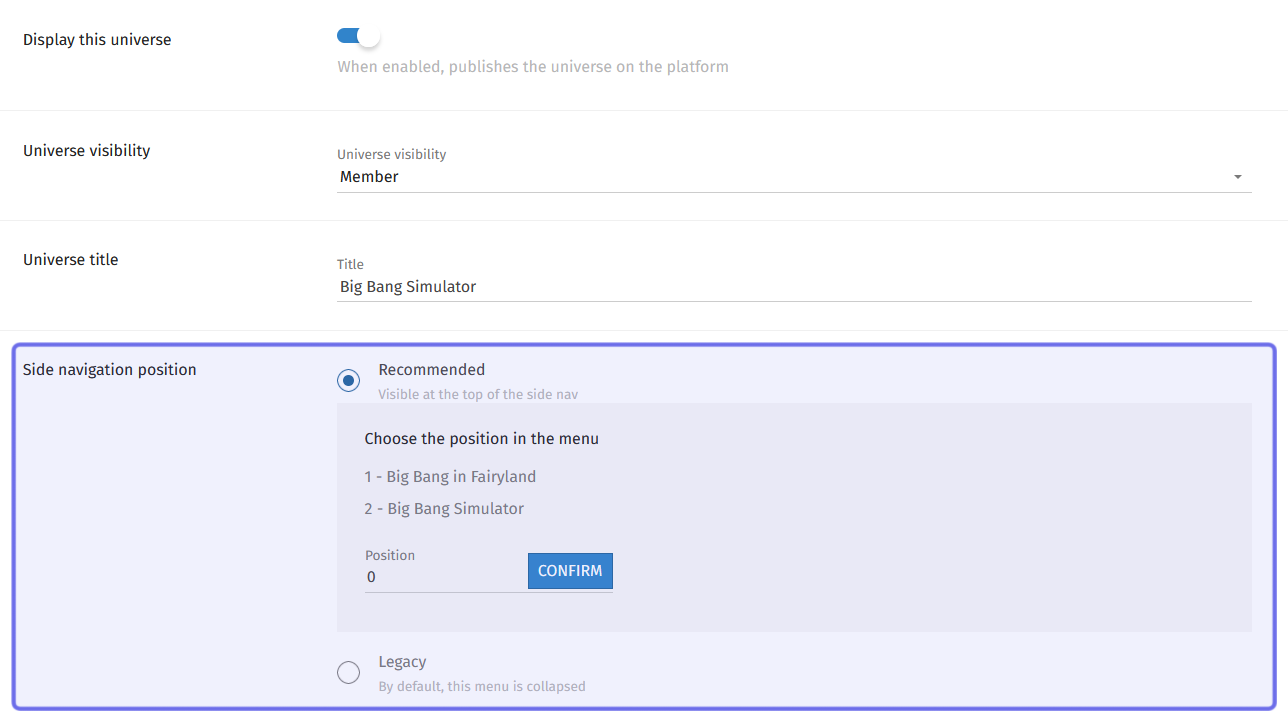The height and width of the screenshot is (720, 1288).
Task: Click the Member value in visibility selector
Action: [x=369, y=177]
